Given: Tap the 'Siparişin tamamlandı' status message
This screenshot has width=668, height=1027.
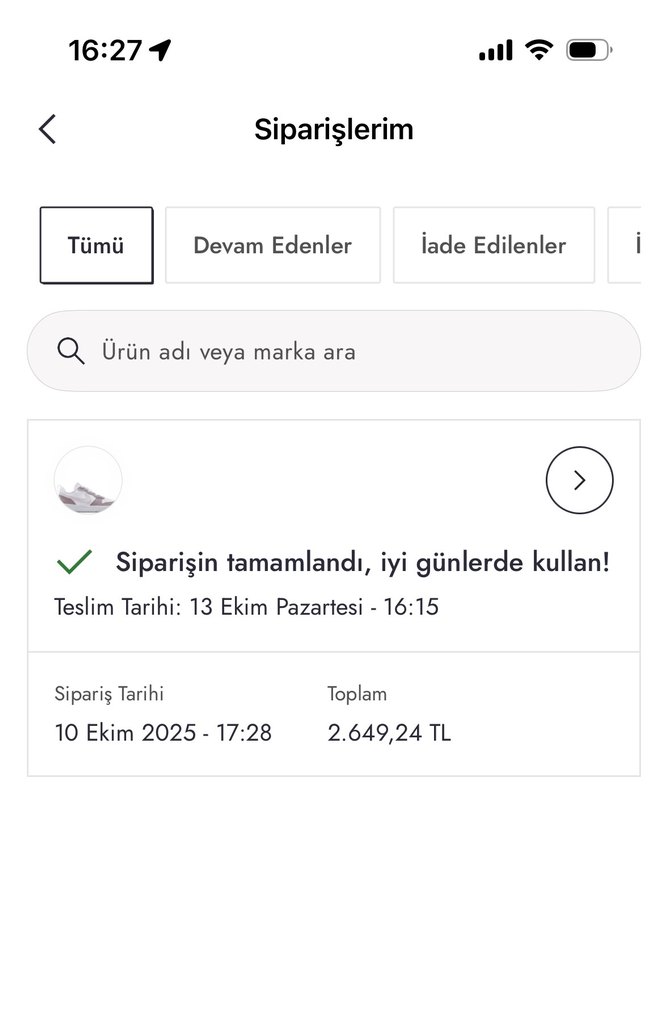Looking at the screenshot, I should (x=362, y=562).
